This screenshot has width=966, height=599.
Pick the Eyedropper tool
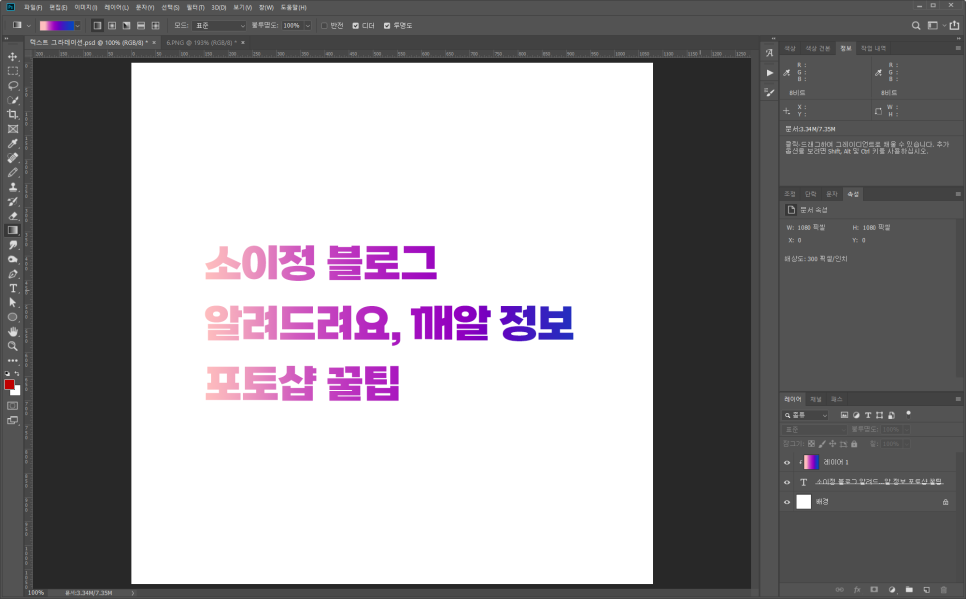pos(13,144)
